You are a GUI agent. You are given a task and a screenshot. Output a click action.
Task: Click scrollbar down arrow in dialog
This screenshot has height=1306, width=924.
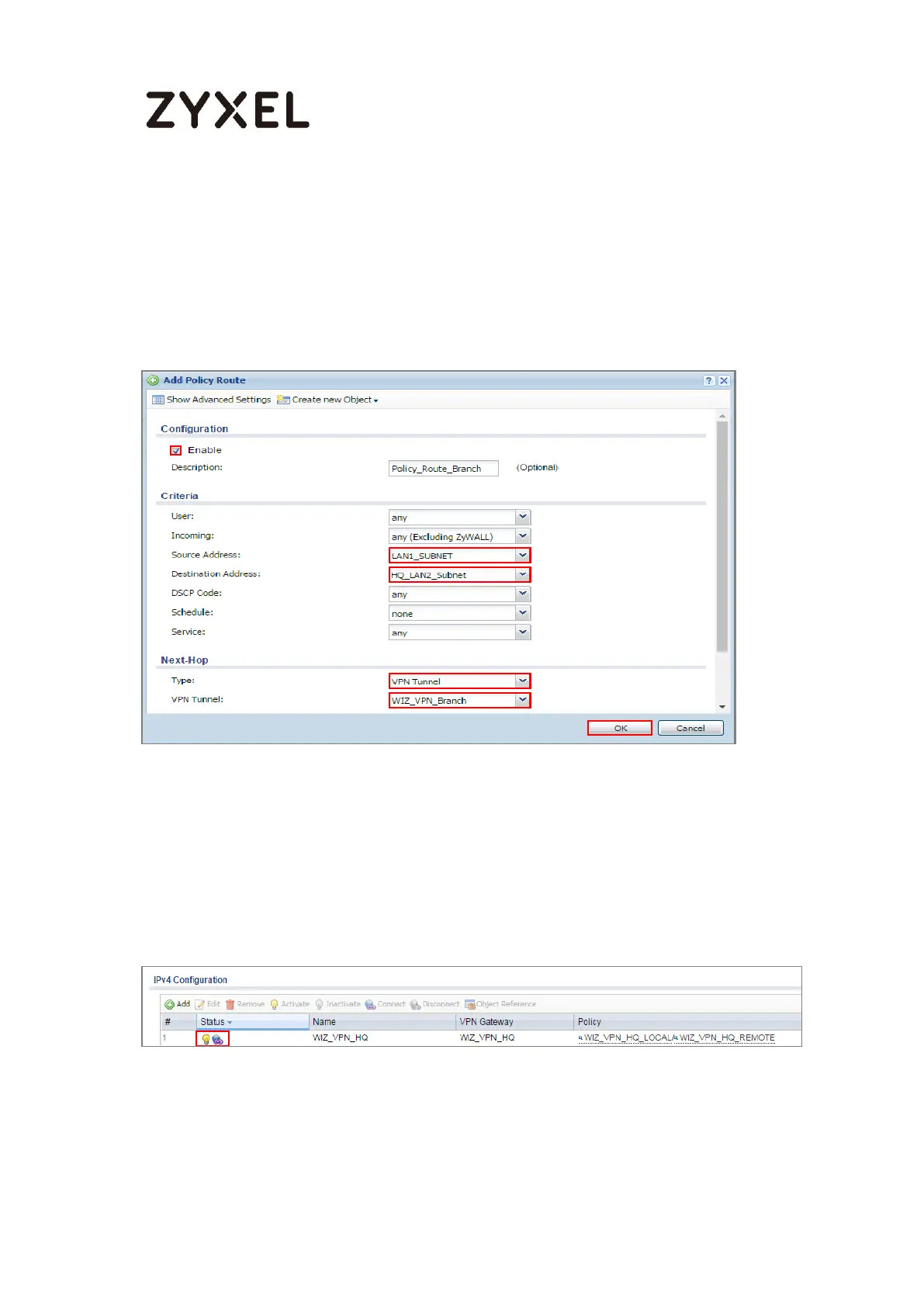tap(722, 707)
